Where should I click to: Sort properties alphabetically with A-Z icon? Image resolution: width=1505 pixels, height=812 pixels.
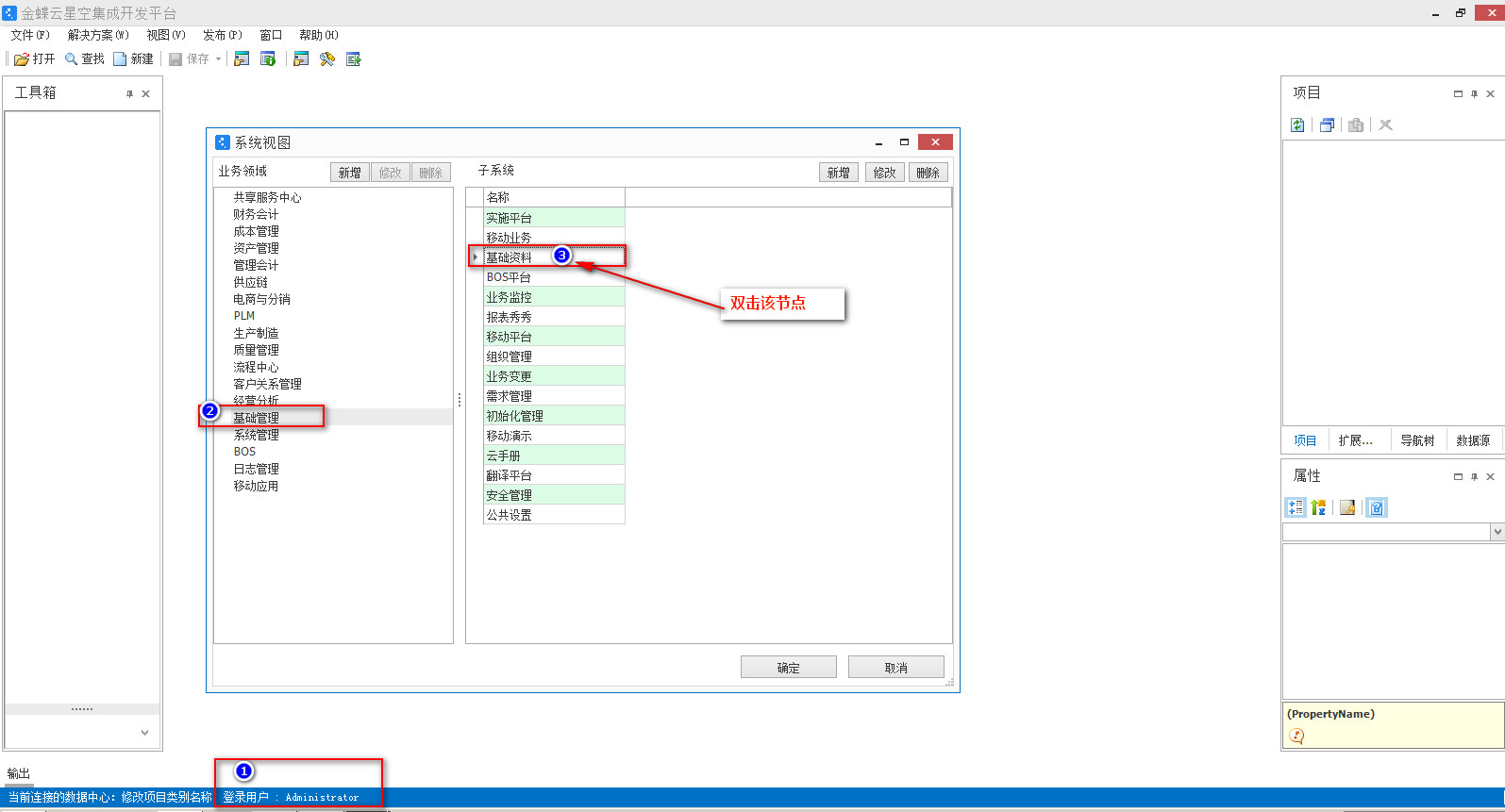[x=1319, y=507]
